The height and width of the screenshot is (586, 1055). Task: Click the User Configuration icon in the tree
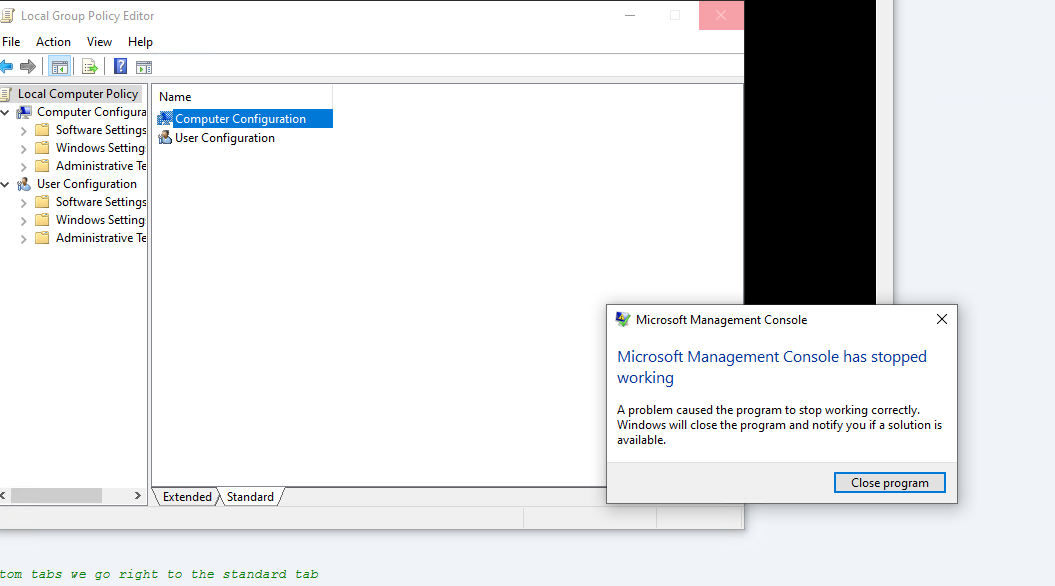click(24, 184)
